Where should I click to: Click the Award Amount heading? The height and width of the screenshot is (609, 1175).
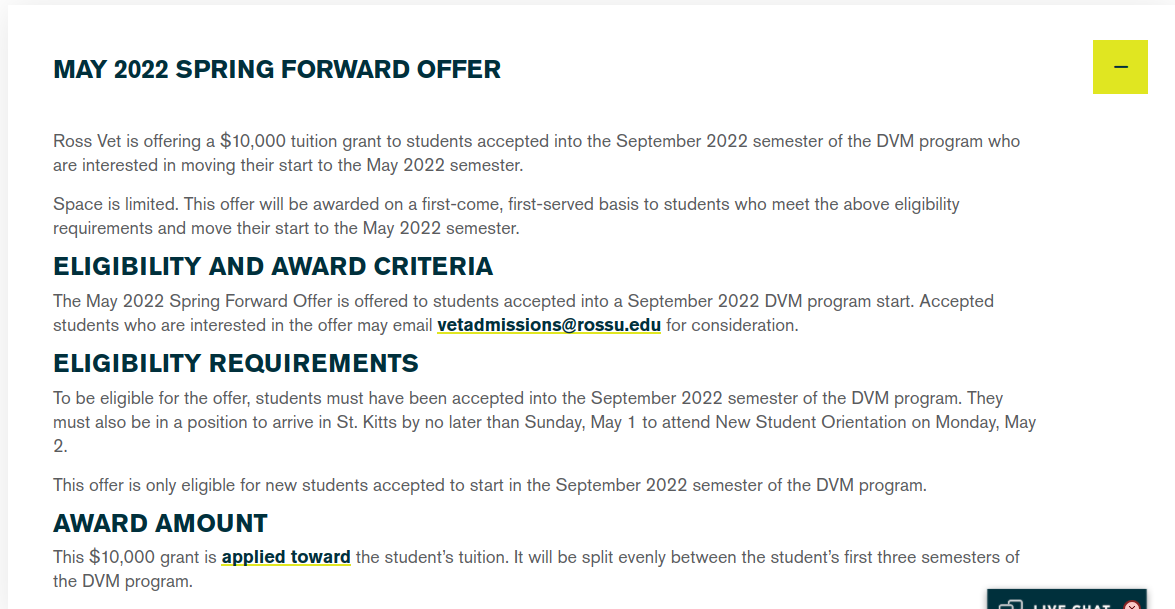coord(160,524)
